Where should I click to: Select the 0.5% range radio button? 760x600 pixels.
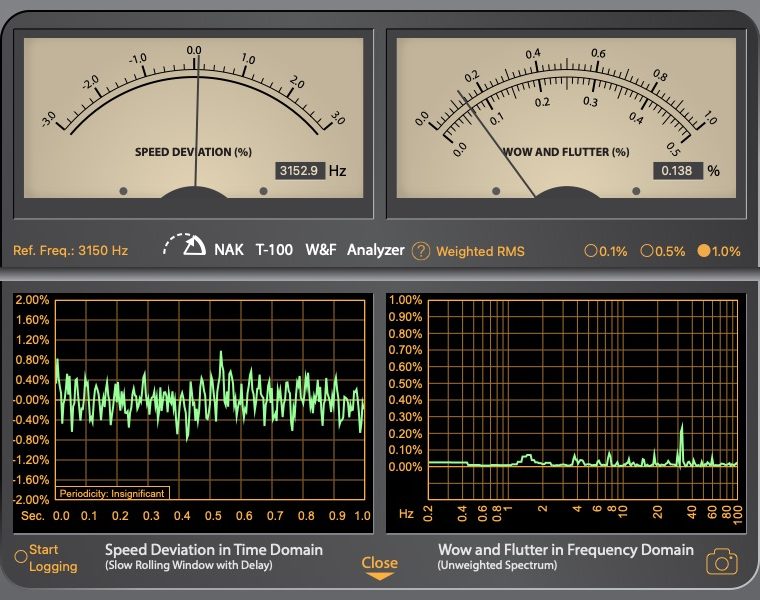[x=647, y=251]
